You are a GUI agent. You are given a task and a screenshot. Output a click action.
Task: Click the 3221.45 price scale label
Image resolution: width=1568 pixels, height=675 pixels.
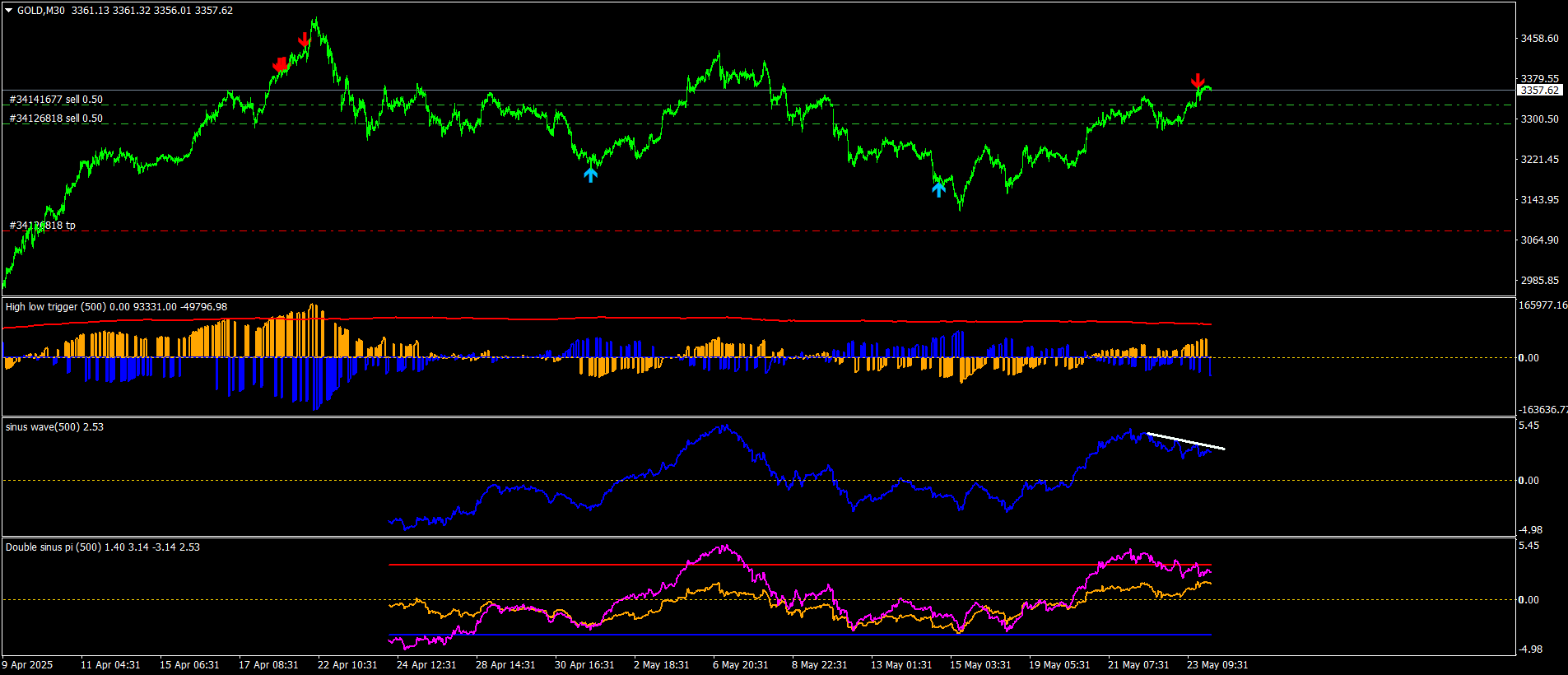pos(1539,160)
